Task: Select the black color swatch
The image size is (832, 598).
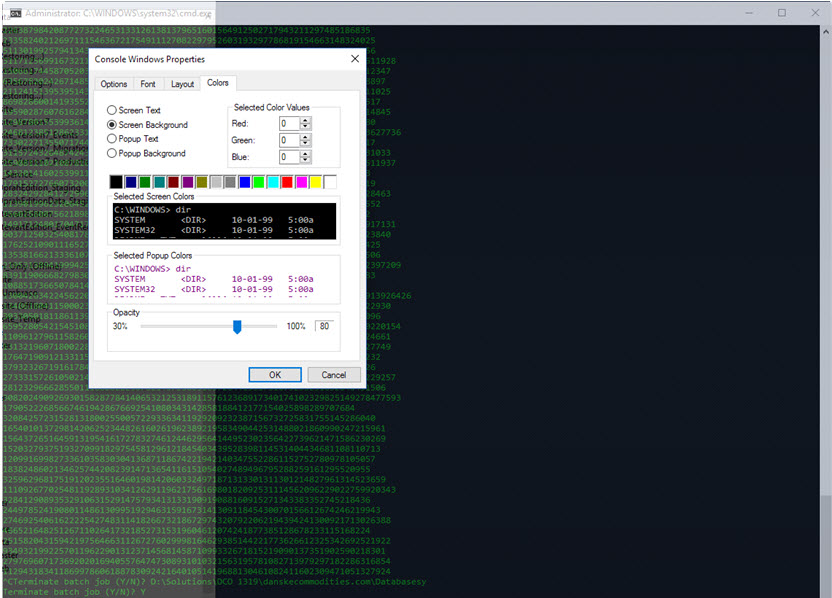Action: [115, 181]
